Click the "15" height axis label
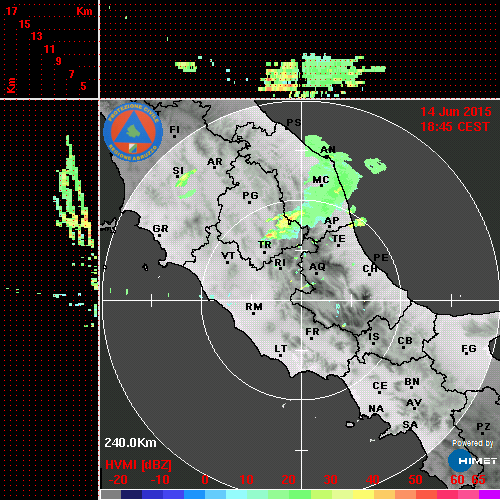 tap(24, 24)
